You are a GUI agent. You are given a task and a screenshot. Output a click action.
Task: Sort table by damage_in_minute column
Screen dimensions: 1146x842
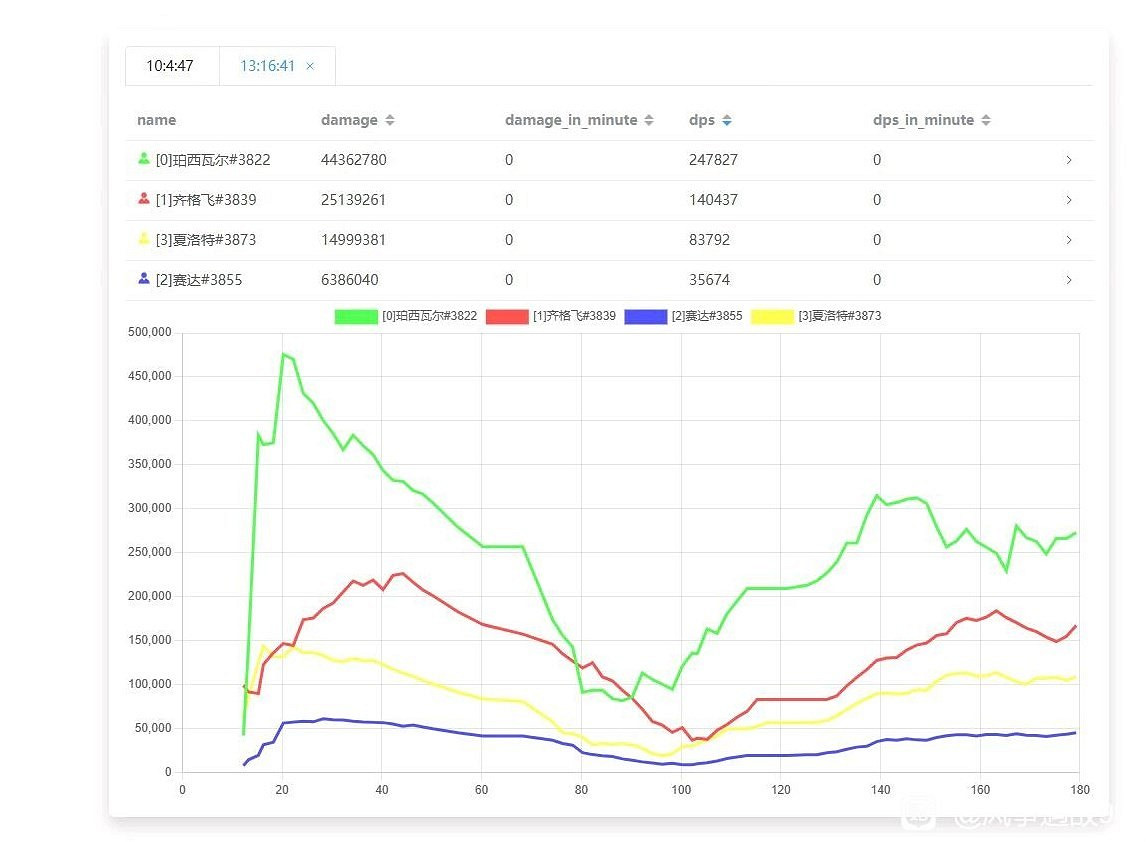pos(649,120)
